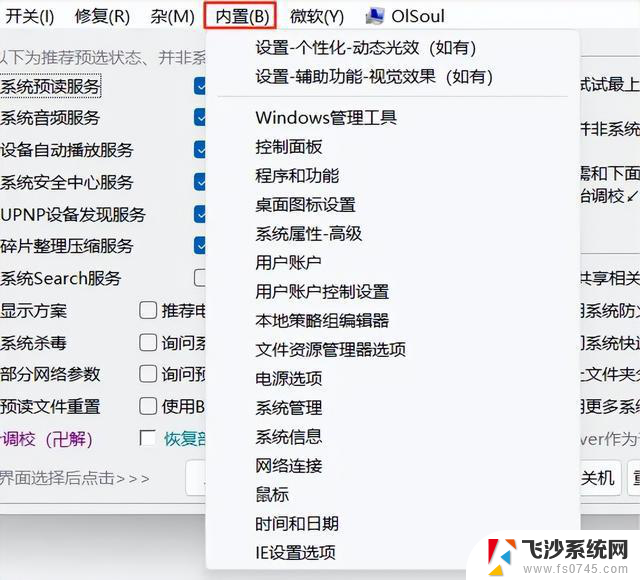
Task: Click the 系统Search服务 label
Action: (x=61, y=278)
